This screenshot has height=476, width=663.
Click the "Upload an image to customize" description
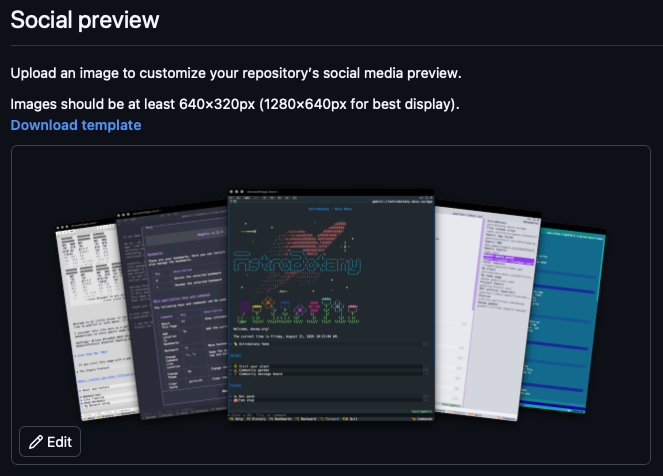coord(236,73)
